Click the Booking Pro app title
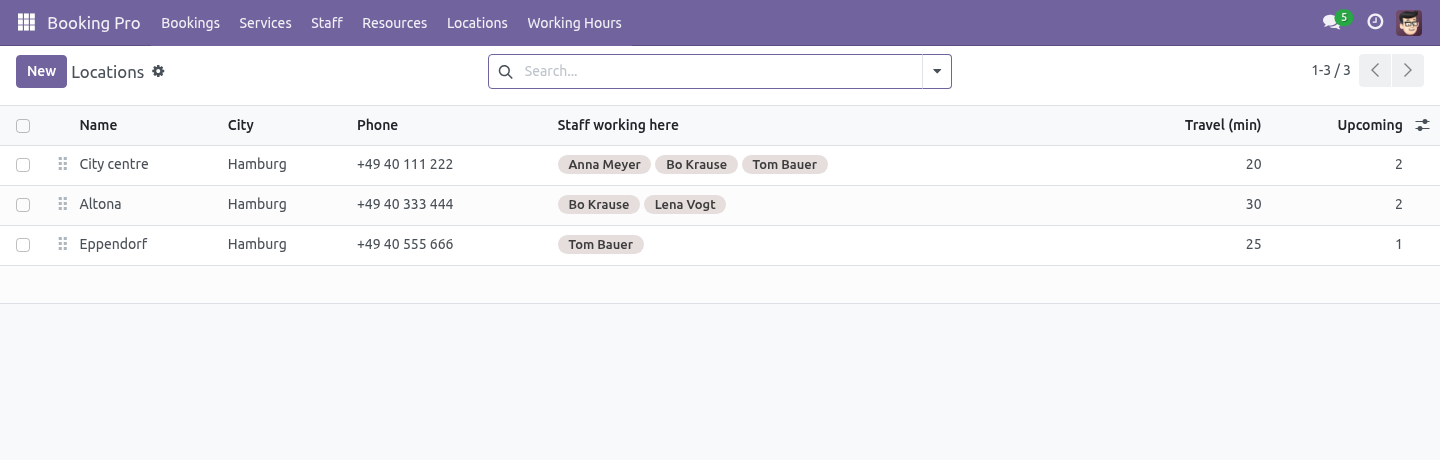 (94, 22)
